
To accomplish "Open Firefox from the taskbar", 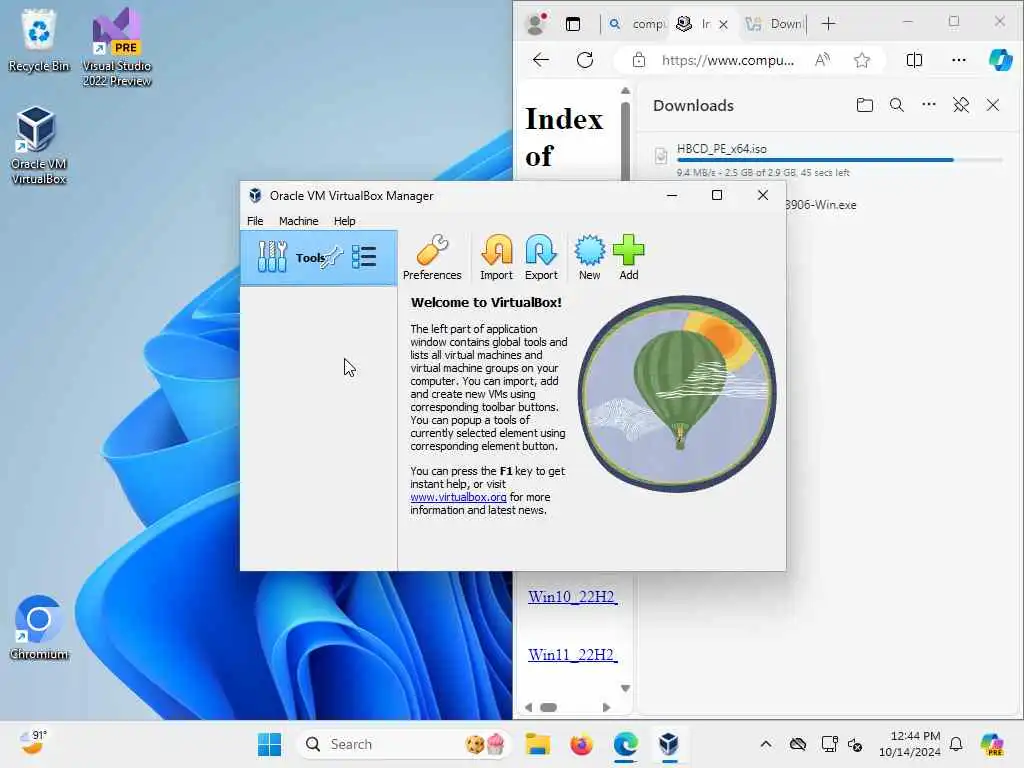I will (x=581, y=744).
